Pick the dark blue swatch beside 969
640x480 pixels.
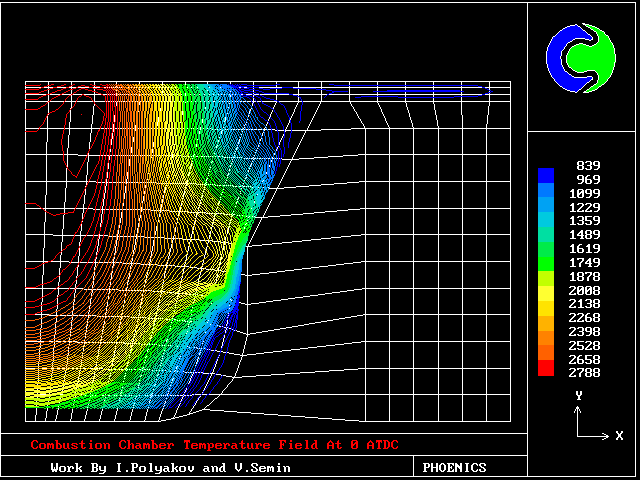pyautogui.click(x=545, y=179)
